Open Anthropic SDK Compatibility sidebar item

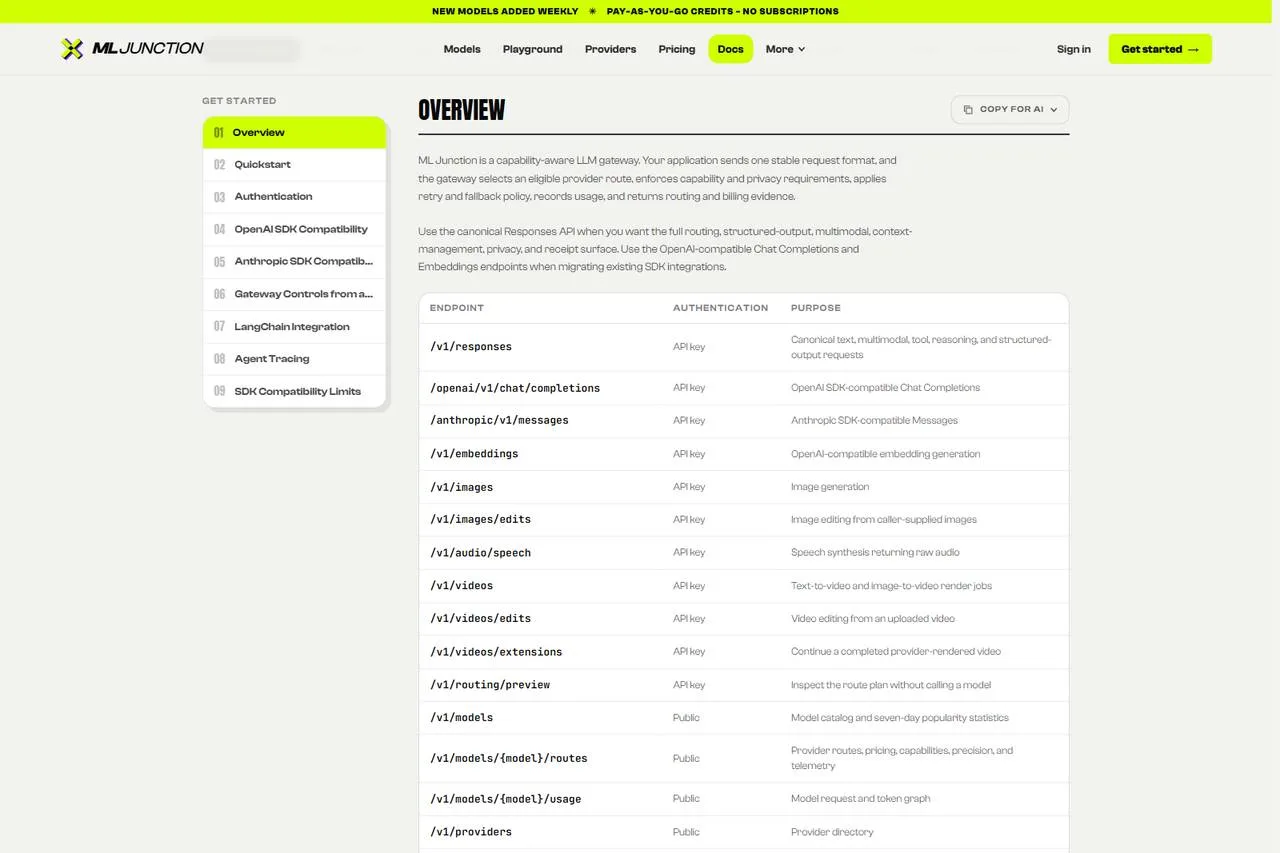[x=294, y=262]
